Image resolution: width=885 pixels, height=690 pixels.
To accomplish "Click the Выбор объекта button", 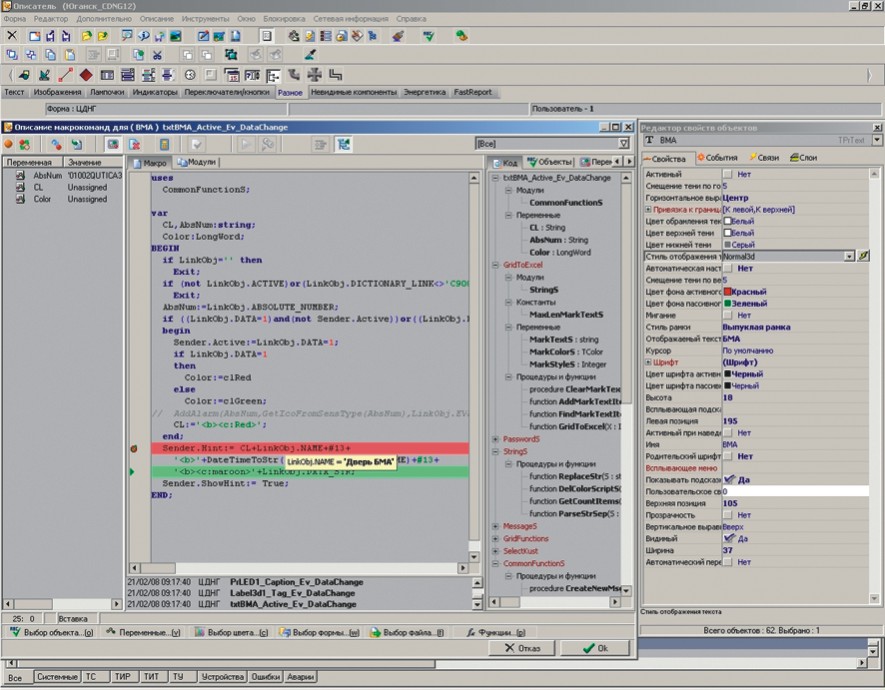I will click(51, 632).
